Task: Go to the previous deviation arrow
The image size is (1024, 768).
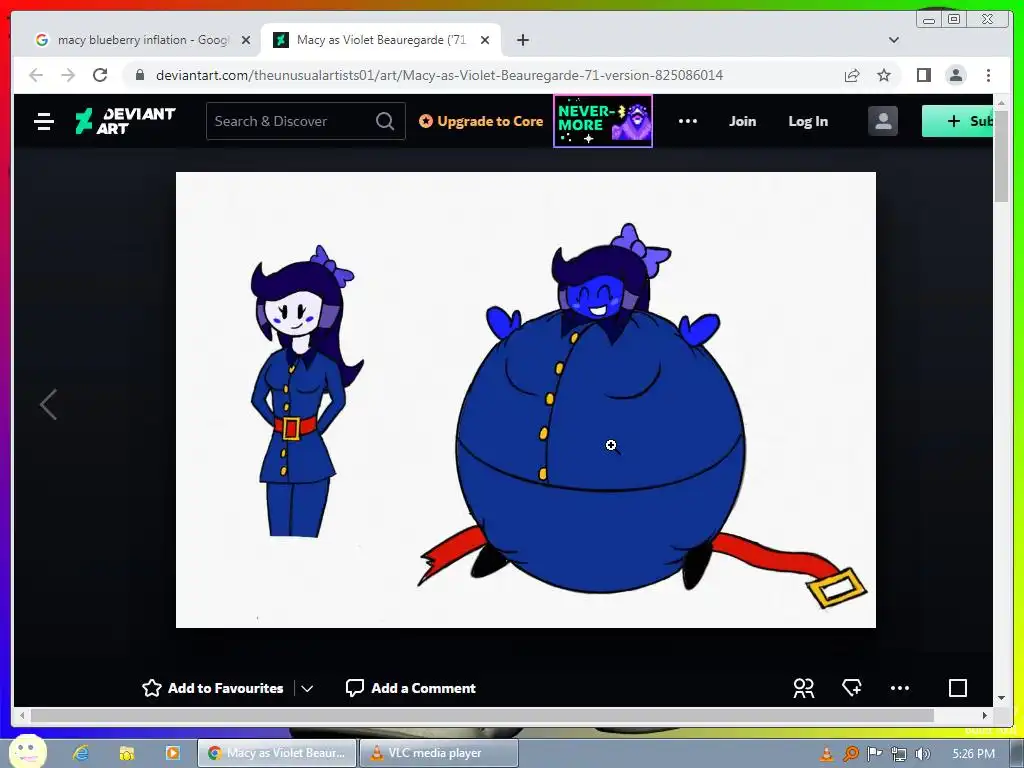Action: (x=48, y=404)
